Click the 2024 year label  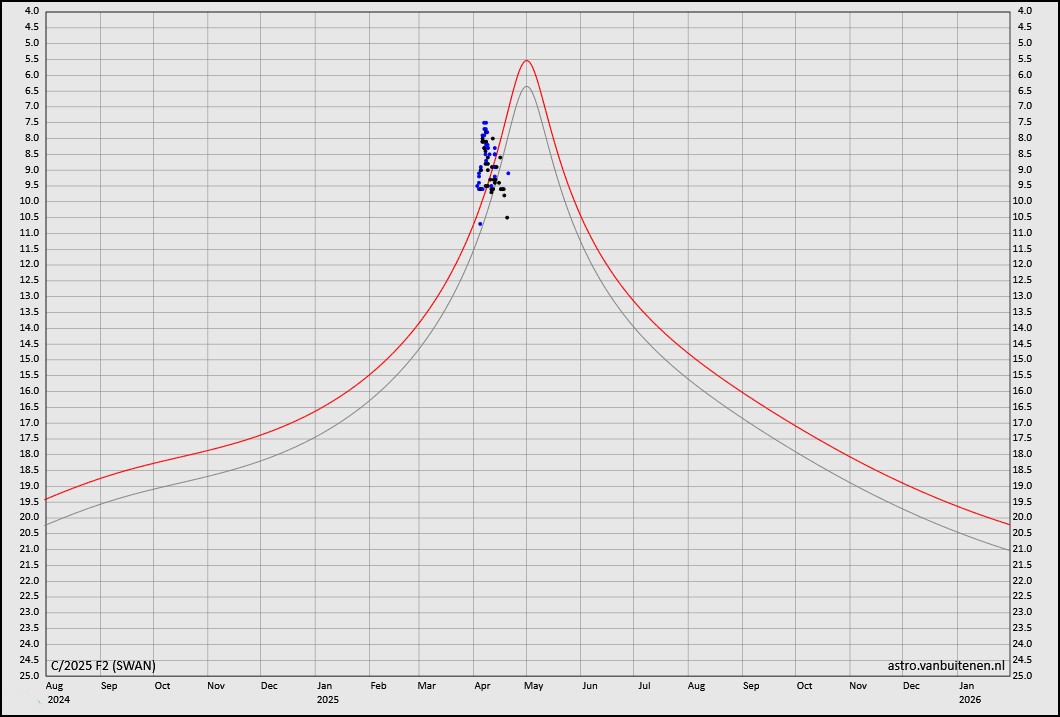58,700
